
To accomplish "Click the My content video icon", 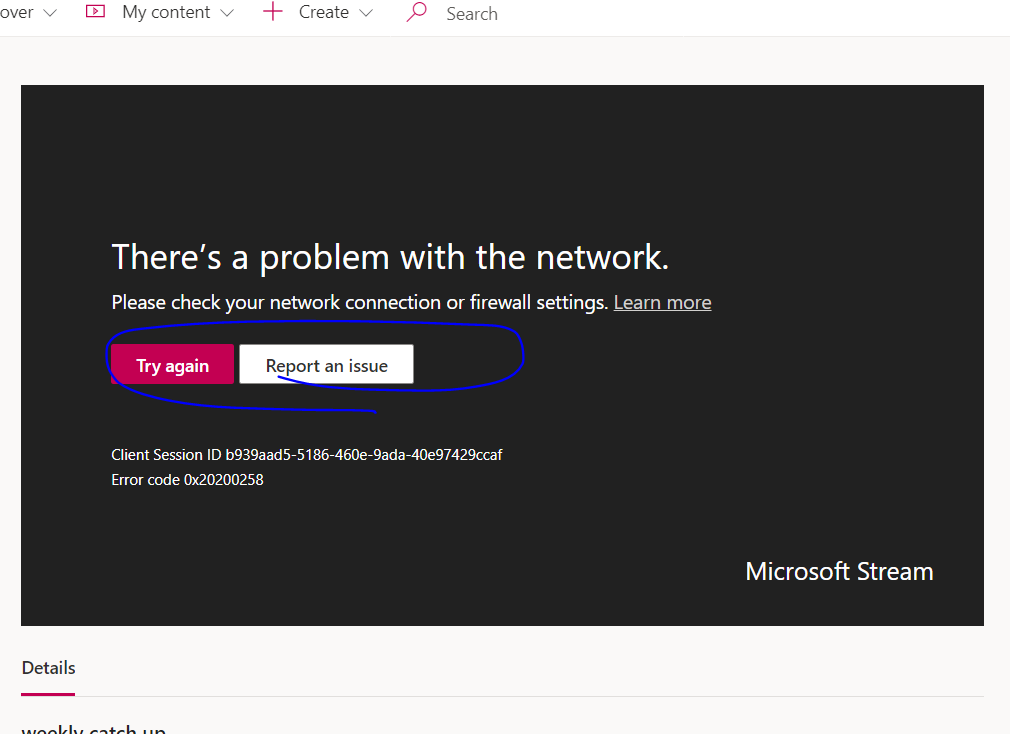I will (x=95, y=12).
